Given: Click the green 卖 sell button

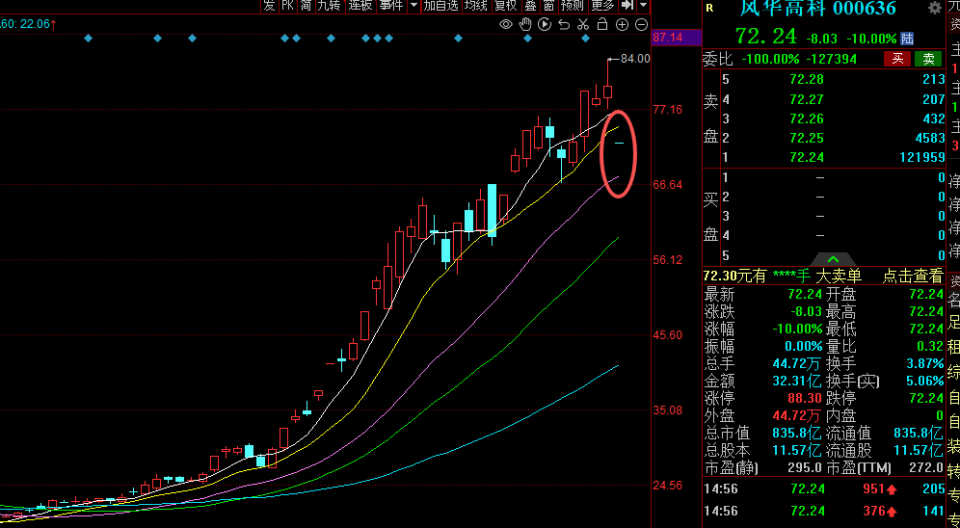Looking at the screenshot, I should tap(928, 59).
